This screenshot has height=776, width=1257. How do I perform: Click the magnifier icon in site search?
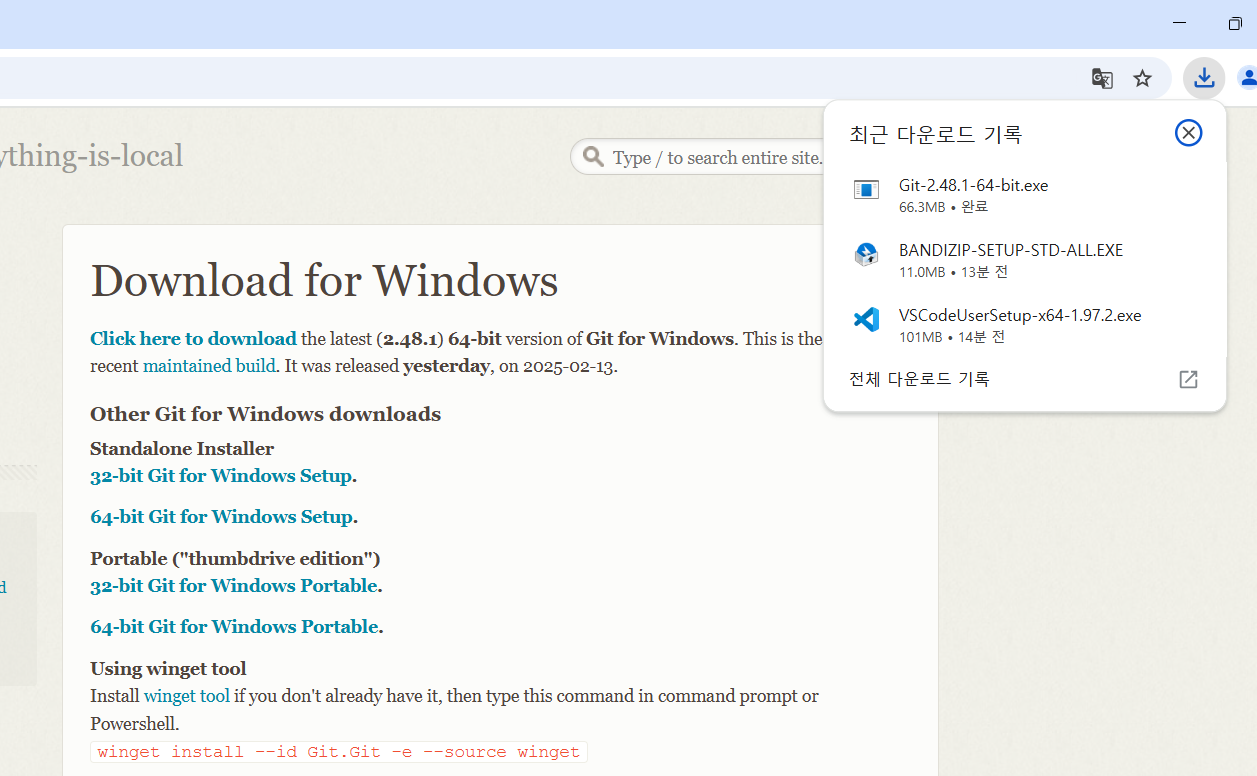(x=593, y=157)
